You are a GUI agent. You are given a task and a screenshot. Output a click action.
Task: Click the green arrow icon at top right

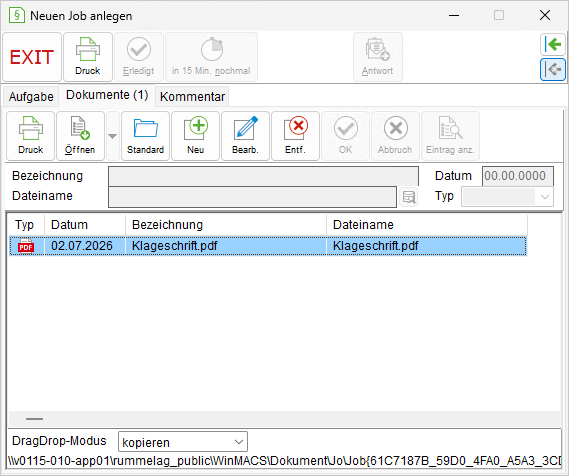tap(553, 44)
